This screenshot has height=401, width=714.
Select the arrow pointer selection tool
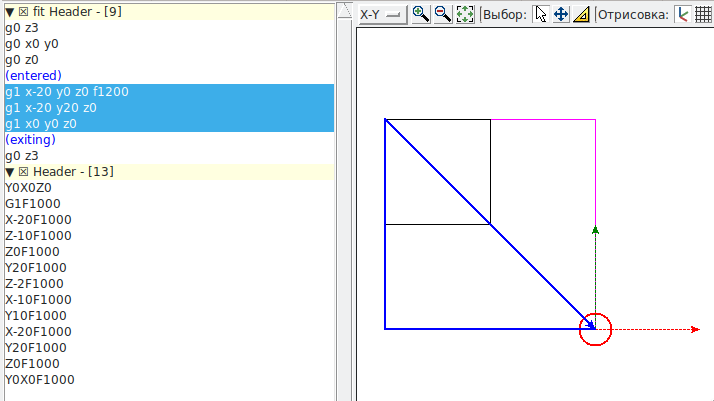(x=541, y=15)
